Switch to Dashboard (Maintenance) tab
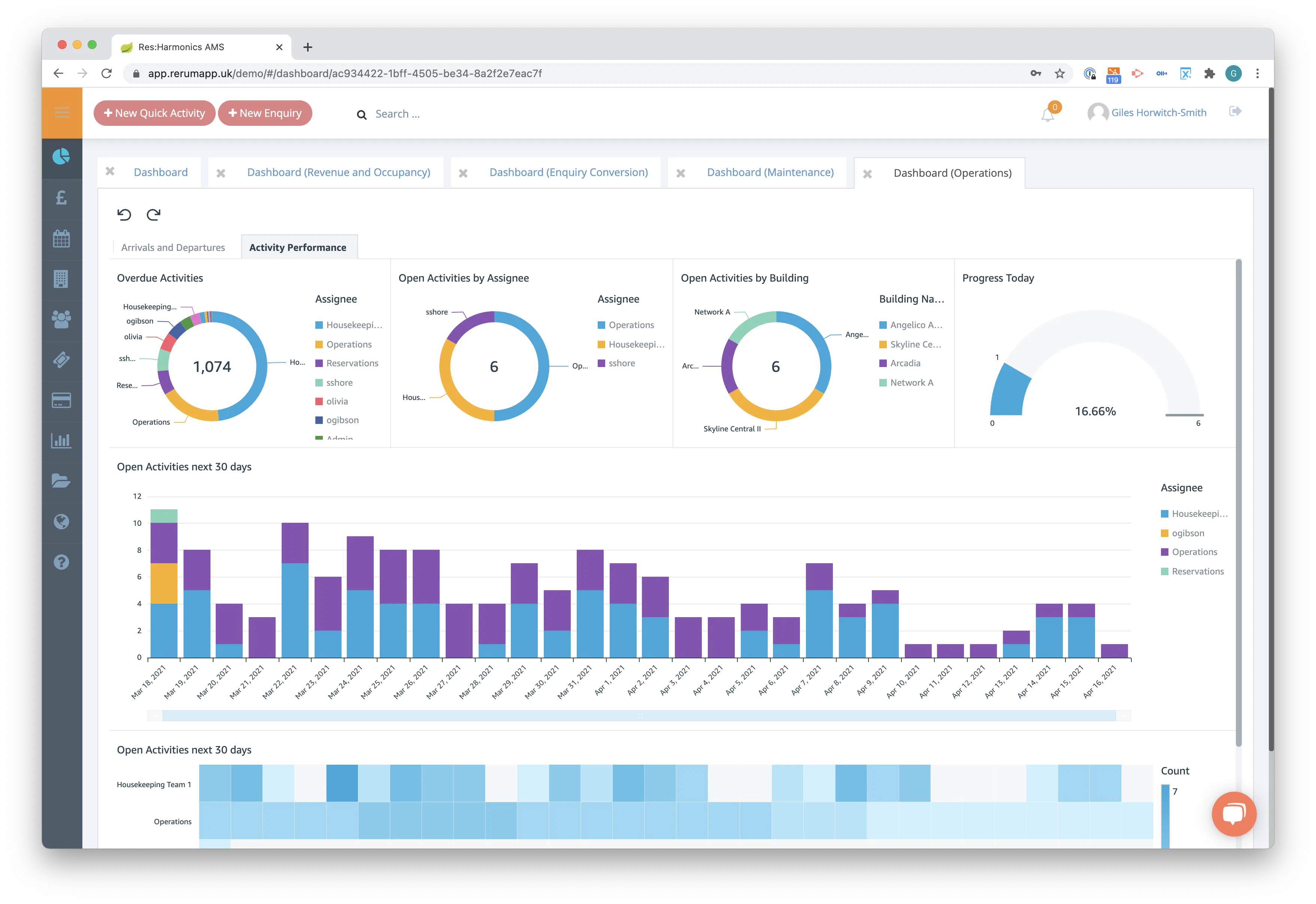 [770, 172]
